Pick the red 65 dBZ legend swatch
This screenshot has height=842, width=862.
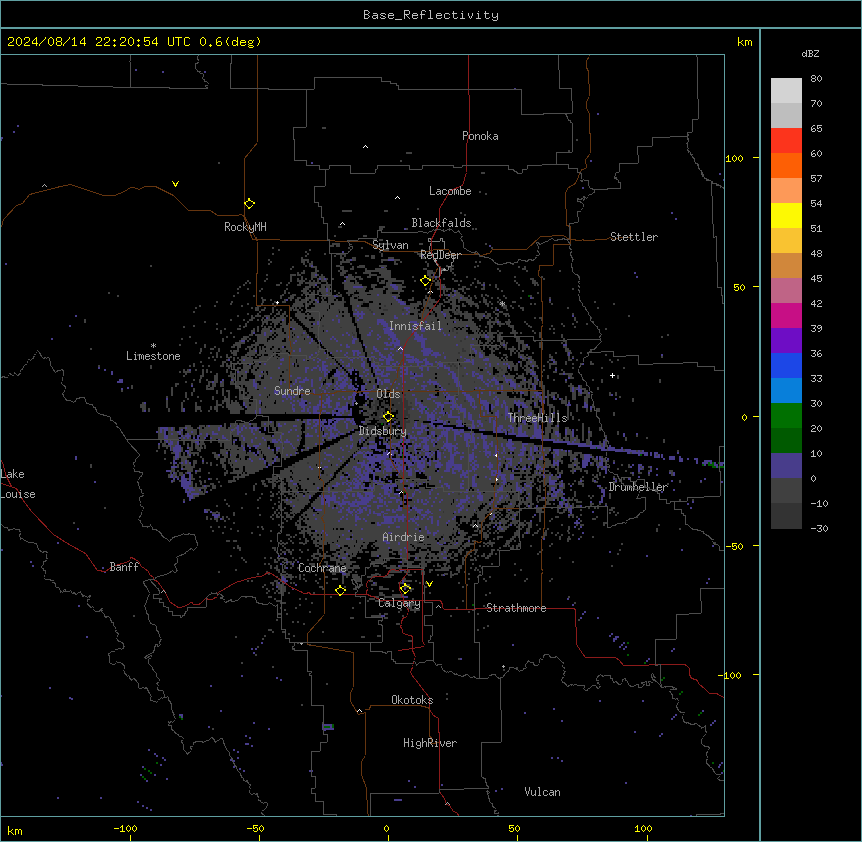786,140
